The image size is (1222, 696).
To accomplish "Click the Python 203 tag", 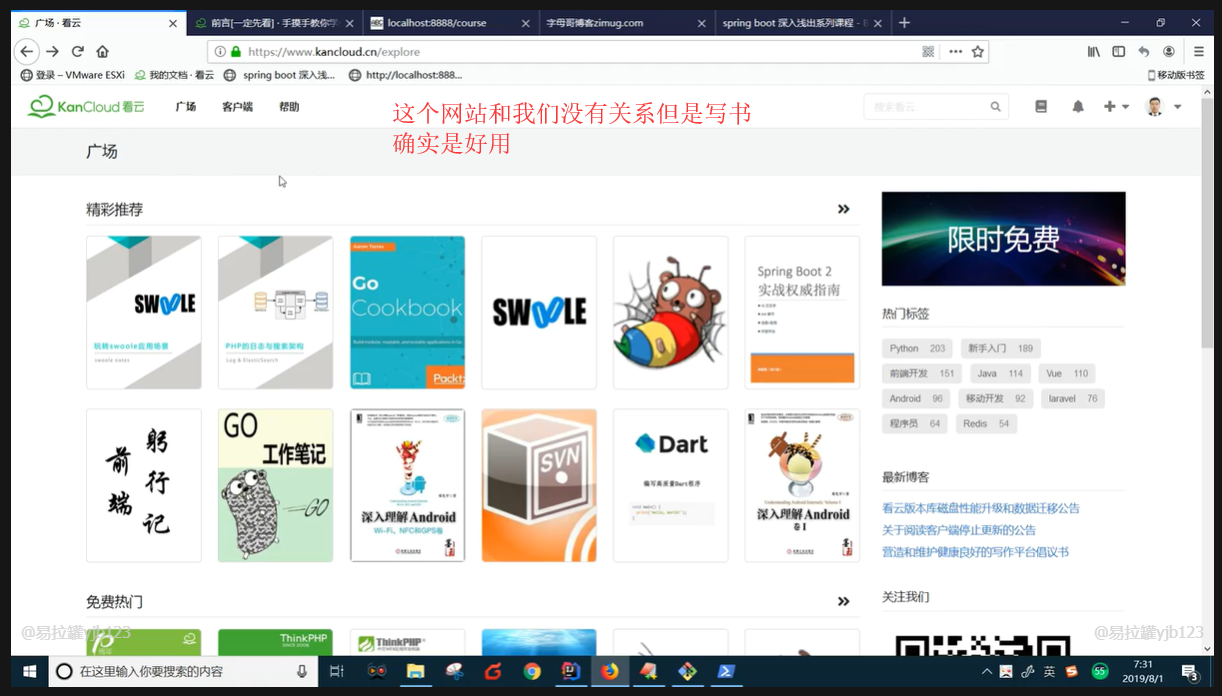I will point(917,348).
